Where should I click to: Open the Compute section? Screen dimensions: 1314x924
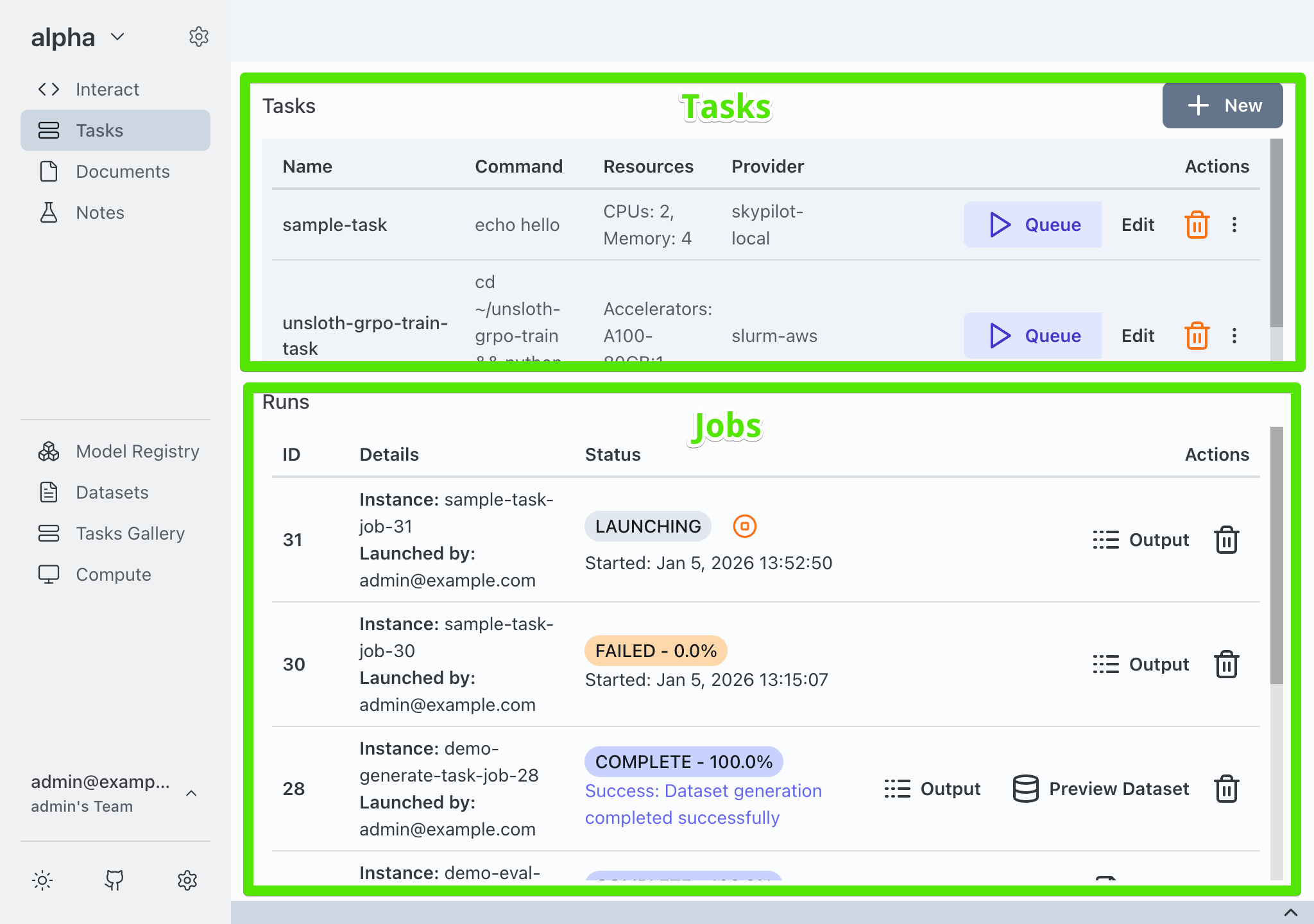pos(114,574)
